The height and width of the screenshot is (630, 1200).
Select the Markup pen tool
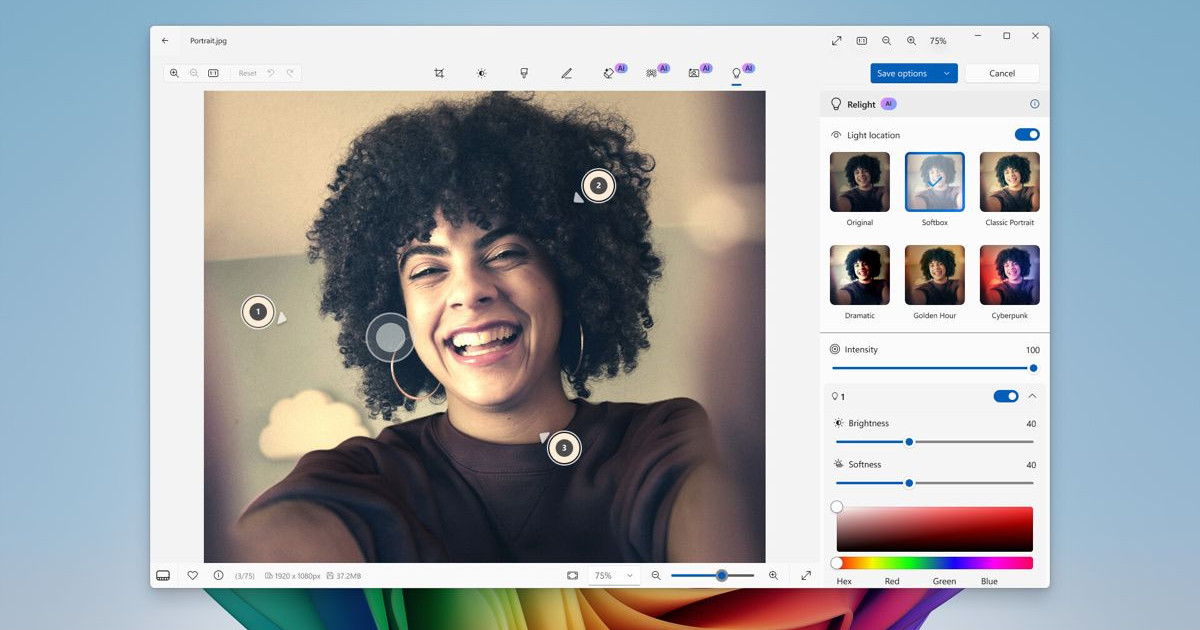click(566, 73)
